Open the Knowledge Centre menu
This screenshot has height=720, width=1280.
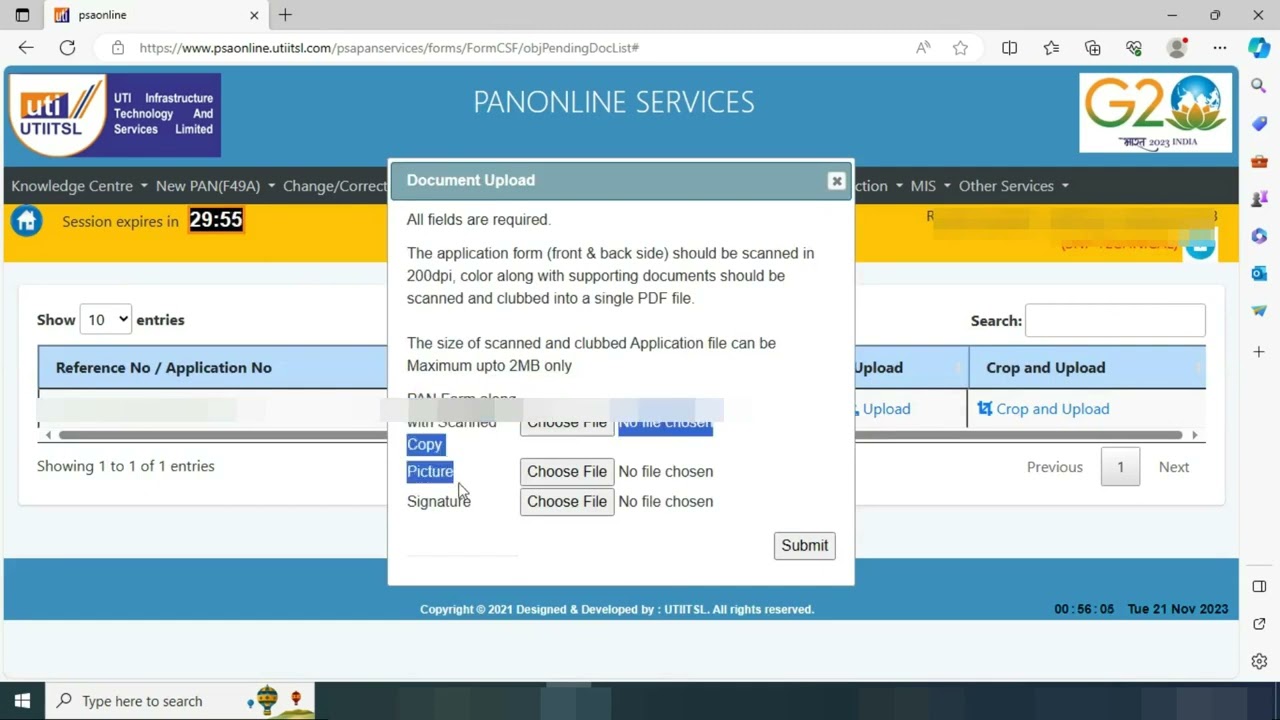[79, 186]
